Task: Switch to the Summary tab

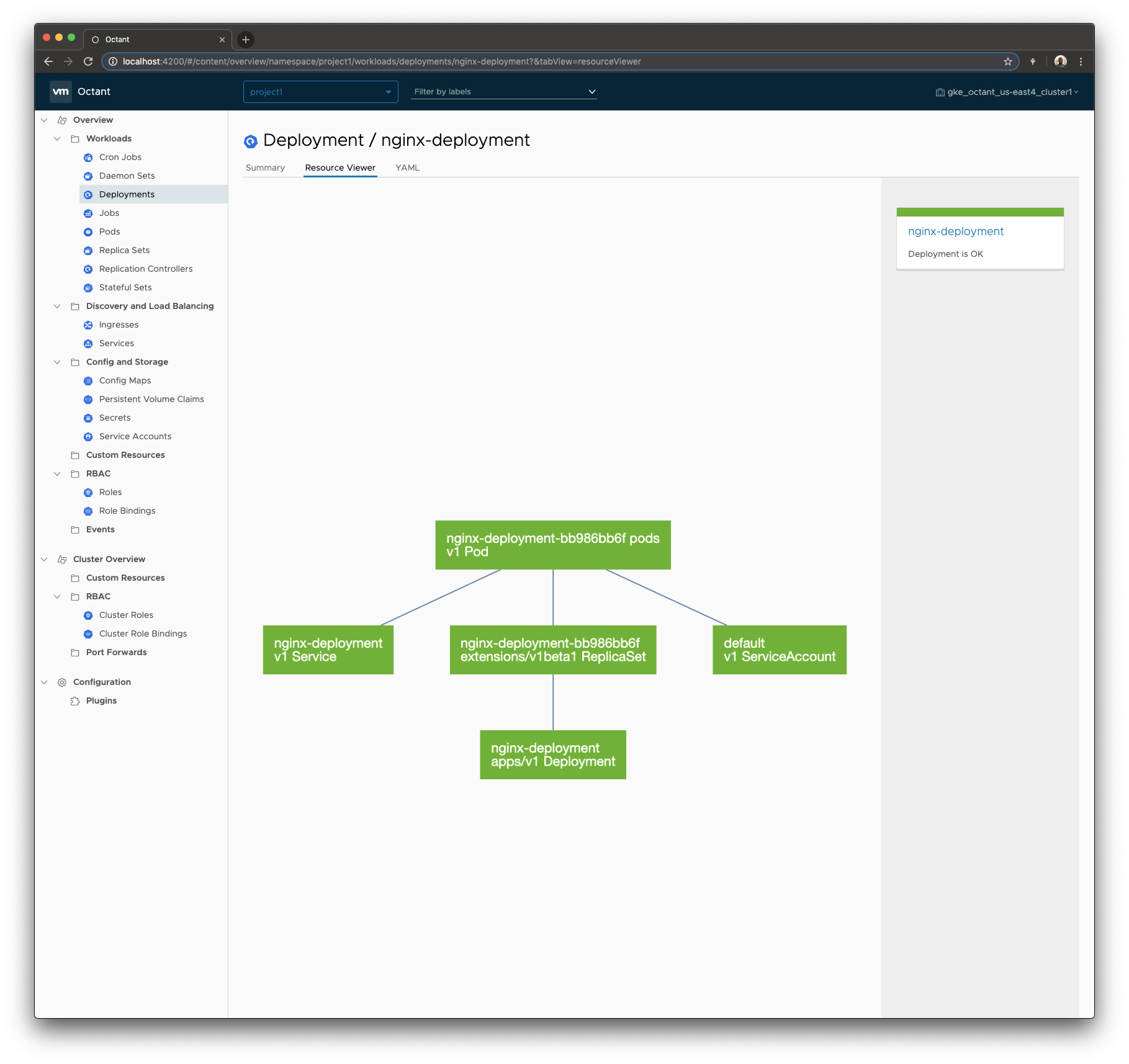Action: [x=265, y=168]
